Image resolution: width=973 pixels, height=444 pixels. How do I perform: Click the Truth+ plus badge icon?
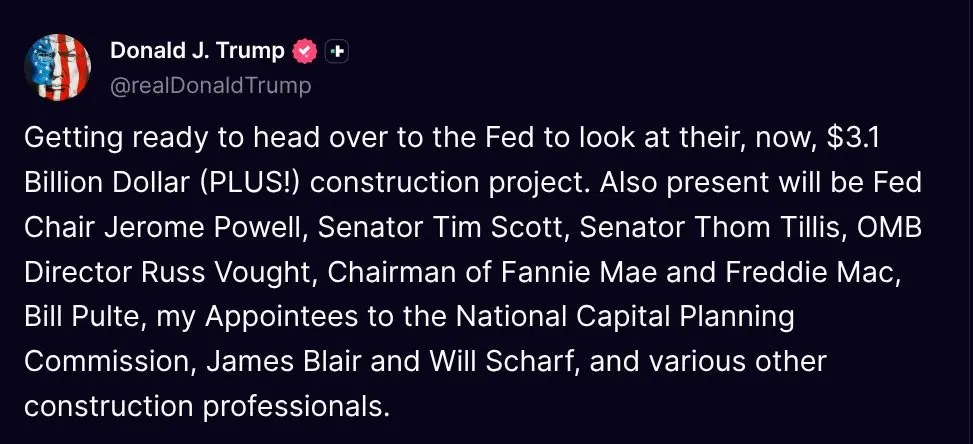click(x=336, y=52)
